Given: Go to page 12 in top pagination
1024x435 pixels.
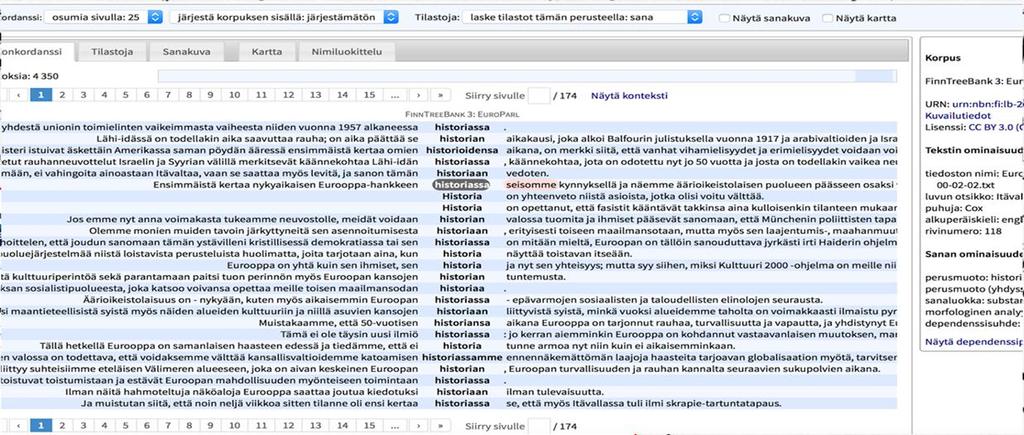Looking at the screenshot, I should coord(288,95).
